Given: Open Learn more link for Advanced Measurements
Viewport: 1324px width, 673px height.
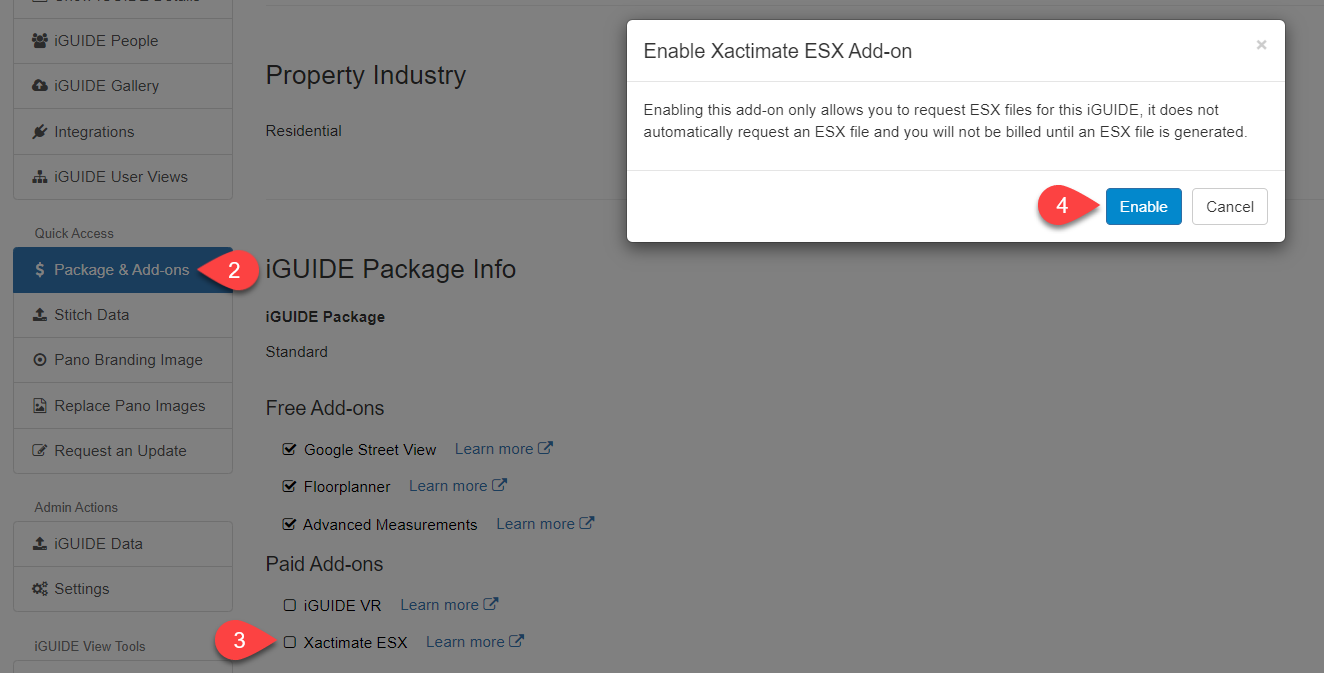Looking at the screenshot, I should pos(545,524).
